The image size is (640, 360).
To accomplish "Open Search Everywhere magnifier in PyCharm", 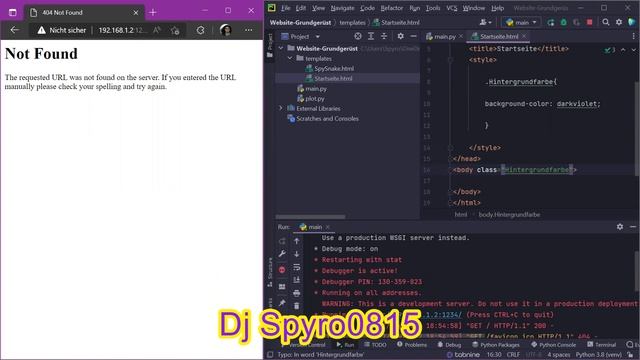I will (x=606, y=22).
